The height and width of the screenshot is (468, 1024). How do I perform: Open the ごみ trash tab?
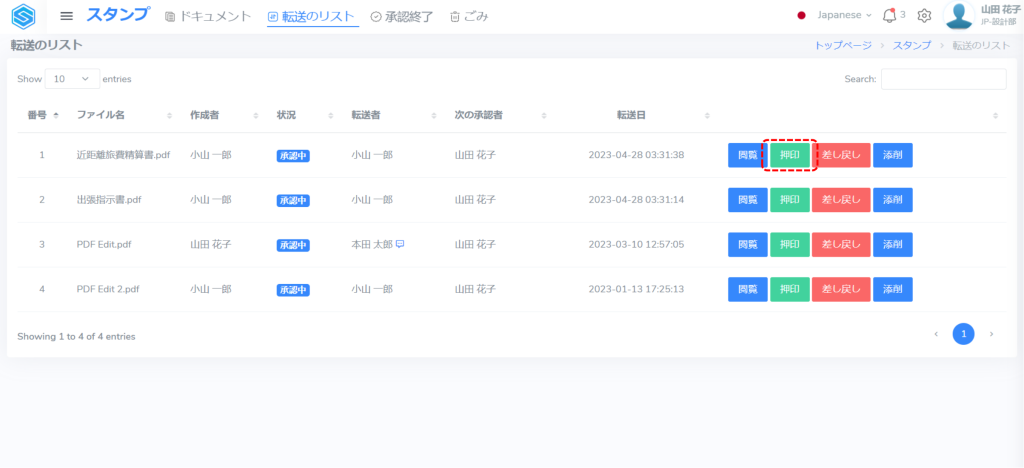(469, 16)
